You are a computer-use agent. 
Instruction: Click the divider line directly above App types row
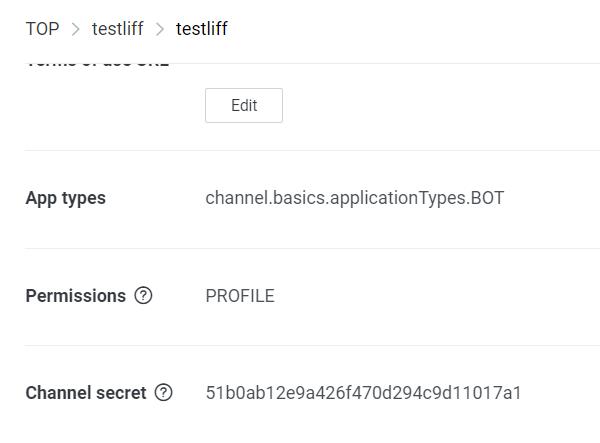tap(312, 150)
